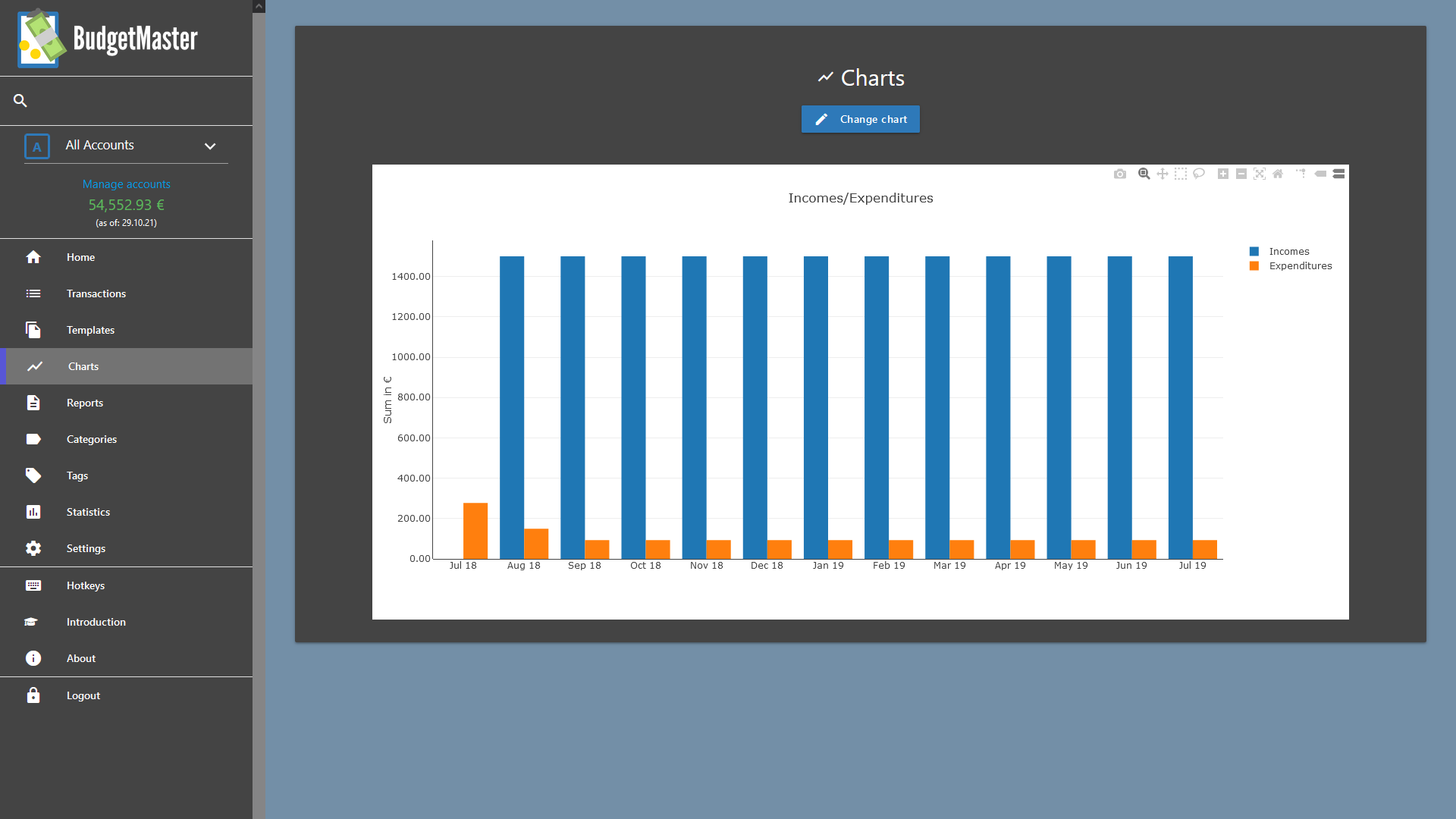
Task: Open Hotkeys entry
Action: 126,585
